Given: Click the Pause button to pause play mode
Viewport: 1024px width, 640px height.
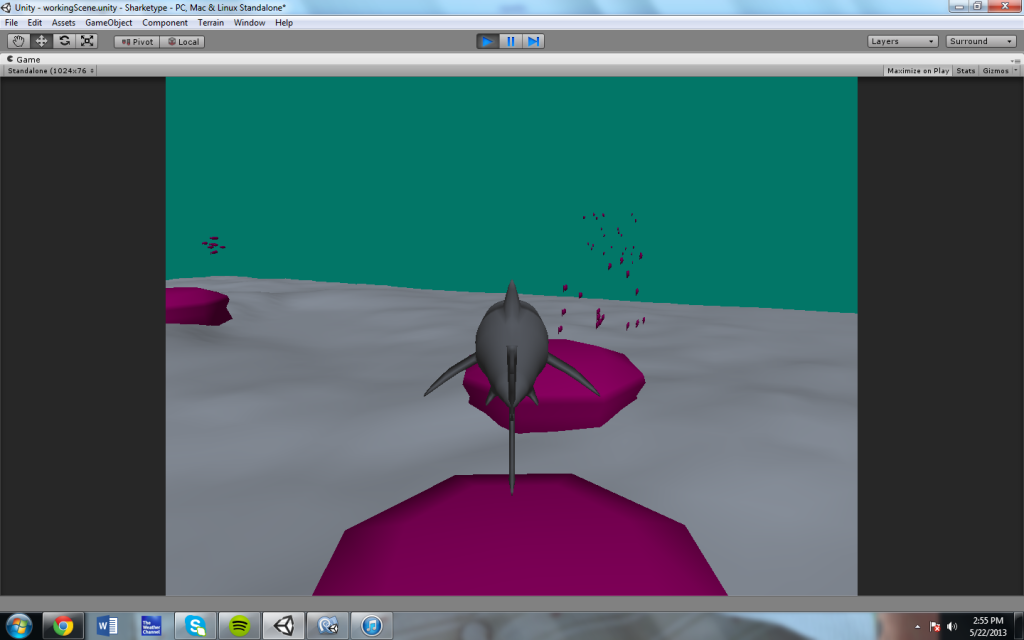Looking at the screenshot, I should tap(511, 41).
